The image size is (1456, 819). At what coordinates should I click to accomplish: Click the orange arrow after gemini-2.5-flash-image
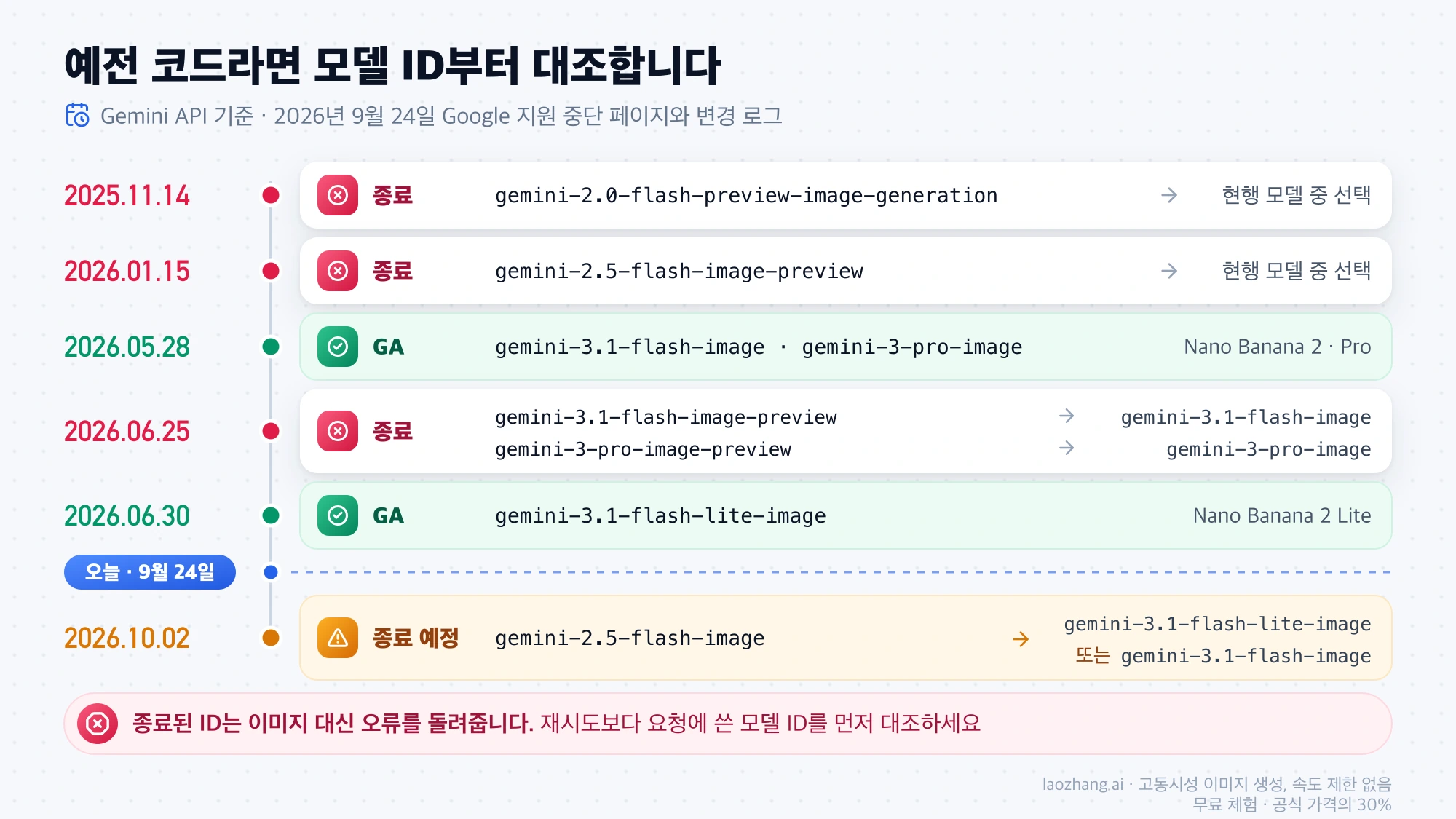coord(1021,639)
